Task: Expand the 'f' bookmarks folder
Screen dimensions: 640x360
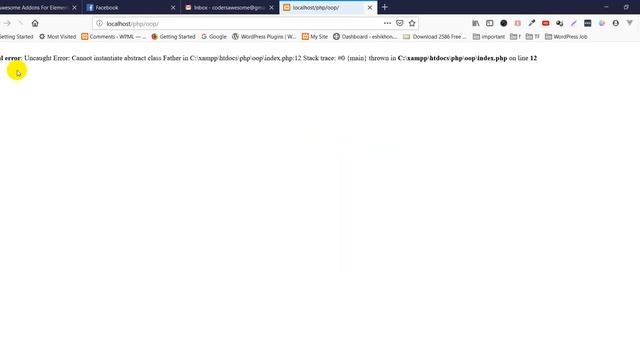Action: [516, 36]
